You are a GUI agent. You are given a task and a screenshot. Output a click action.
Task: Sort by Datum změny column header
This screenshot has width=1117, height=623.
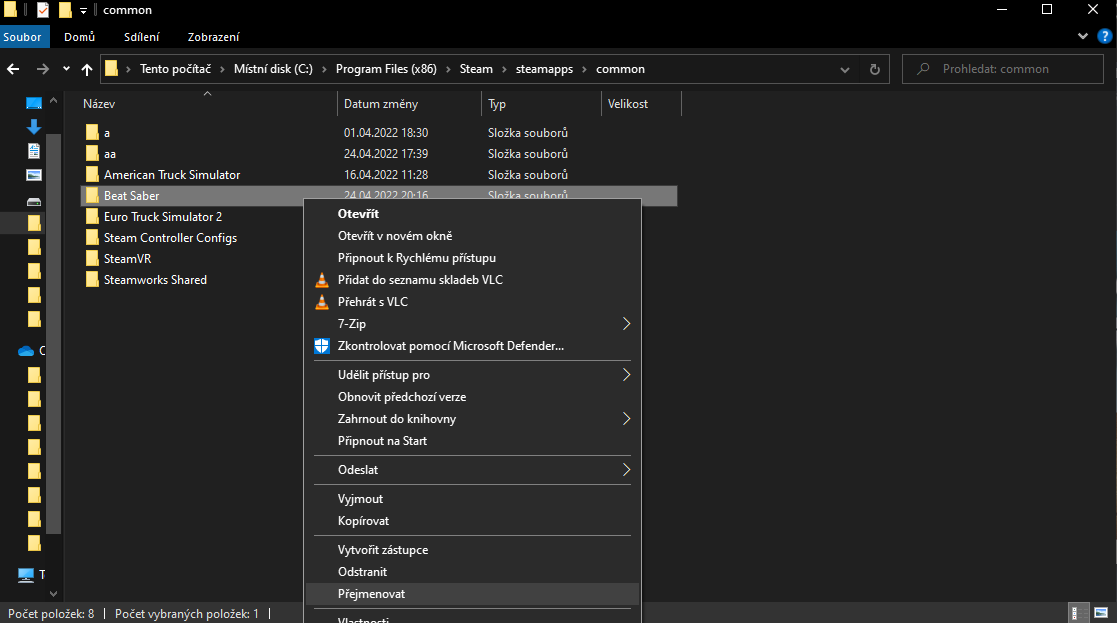point(381,104)
